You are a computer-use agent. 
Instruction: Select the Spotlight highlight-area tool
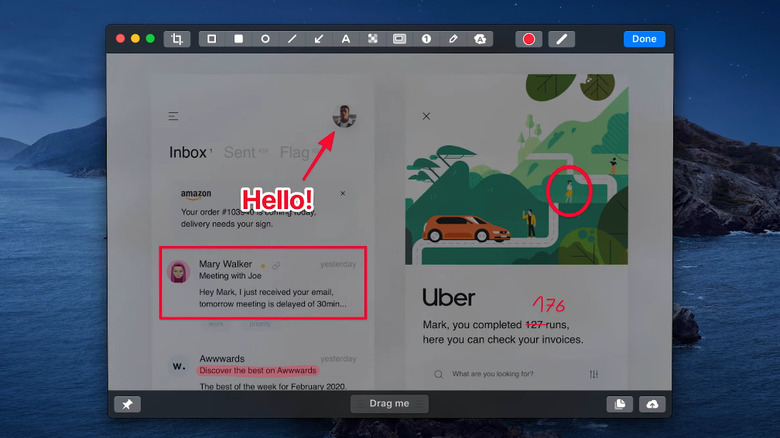click(399, 39)
